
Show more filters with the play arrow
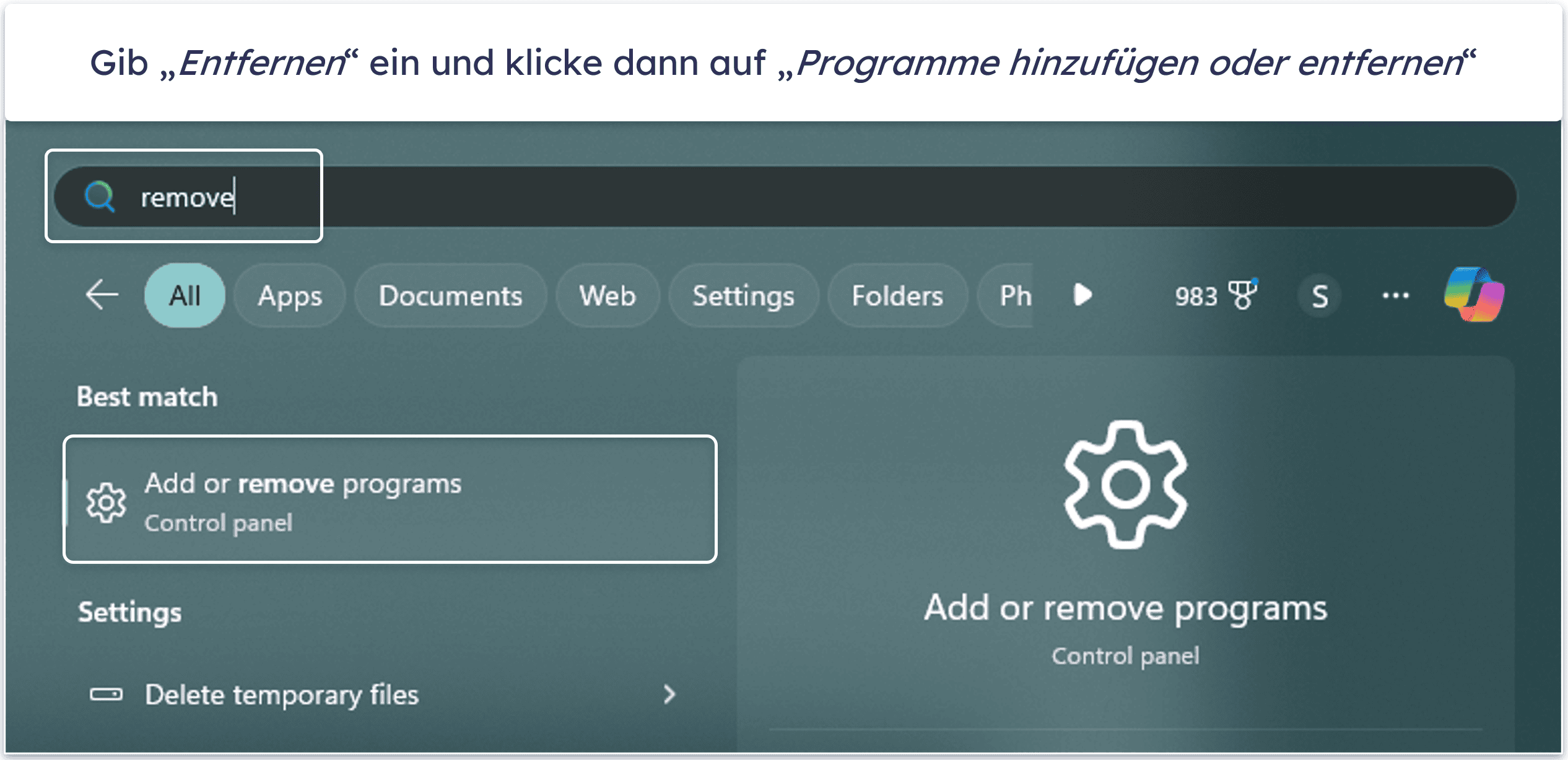pyautogui.click(x=1082, y=295)
